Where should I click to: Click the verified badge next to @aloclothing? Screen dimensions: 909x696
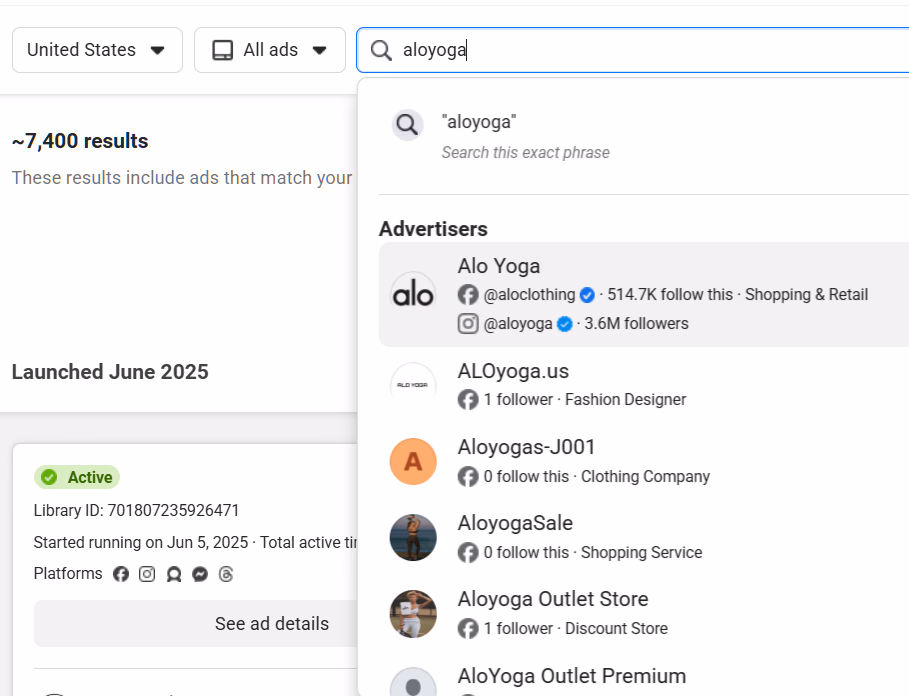pyautogui.click(x=586, y=295)
